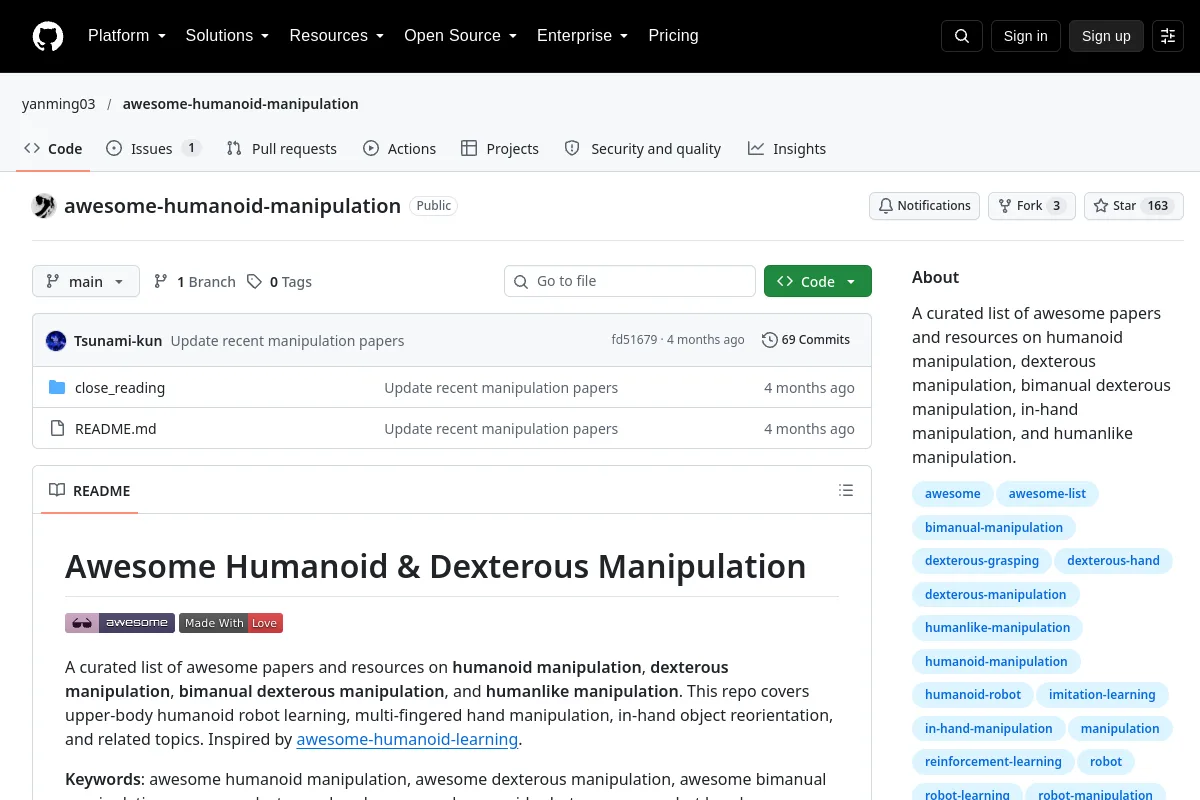Viewport: 1200px width, 800px height.
Task: Click the Tsunami-kun committer avatar
Action: click(x=56, y=341)
